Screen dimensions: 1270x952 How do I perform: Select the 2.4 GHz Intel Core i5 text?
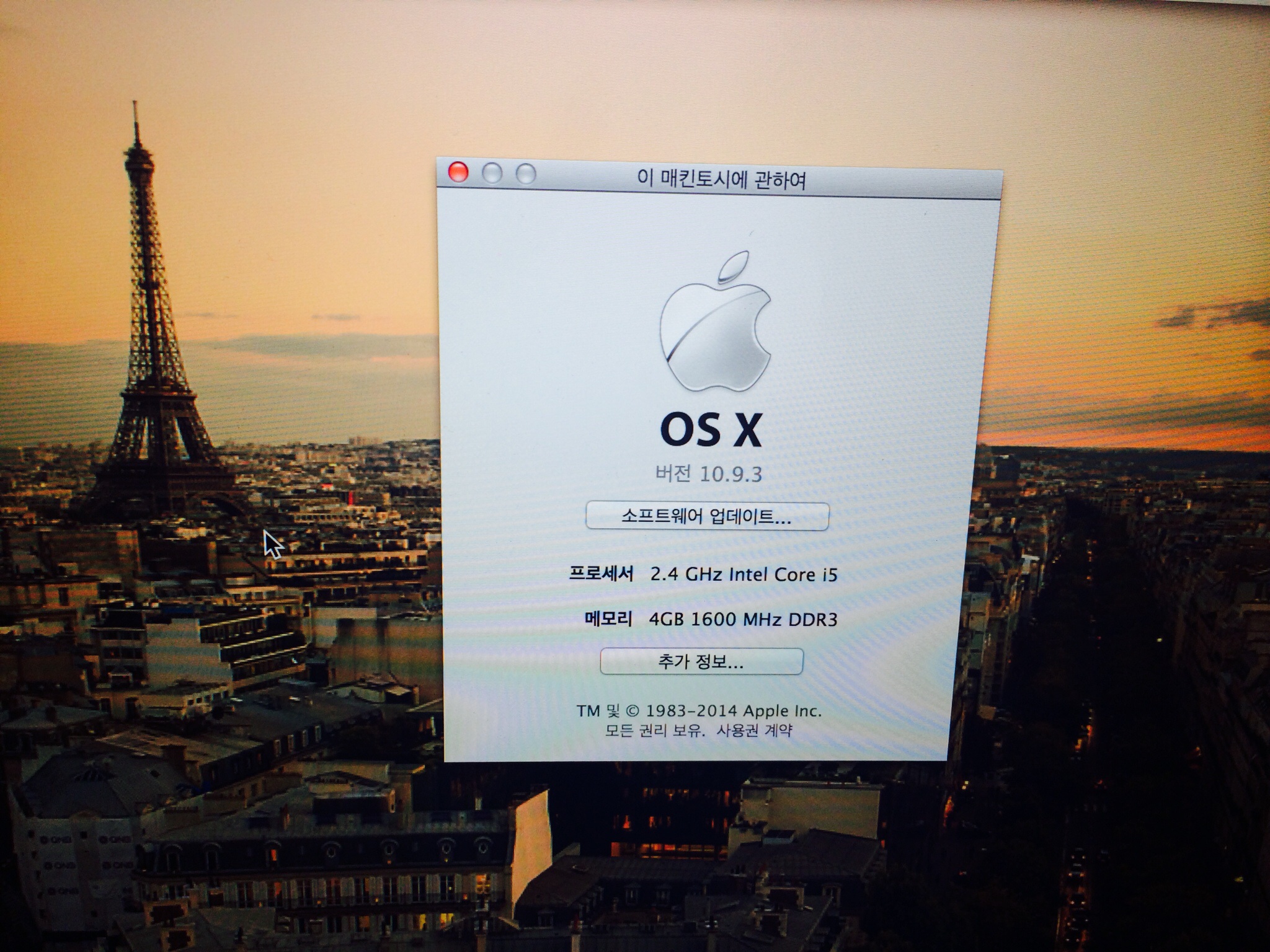(x=744, y=575)
